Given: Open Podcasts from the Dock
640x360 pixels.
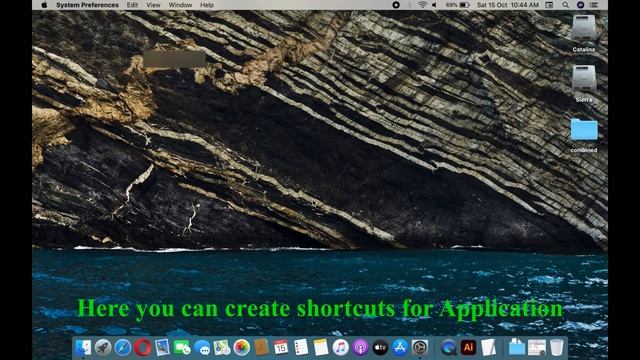Looking at the screenshot, I should tap(360, 348).
